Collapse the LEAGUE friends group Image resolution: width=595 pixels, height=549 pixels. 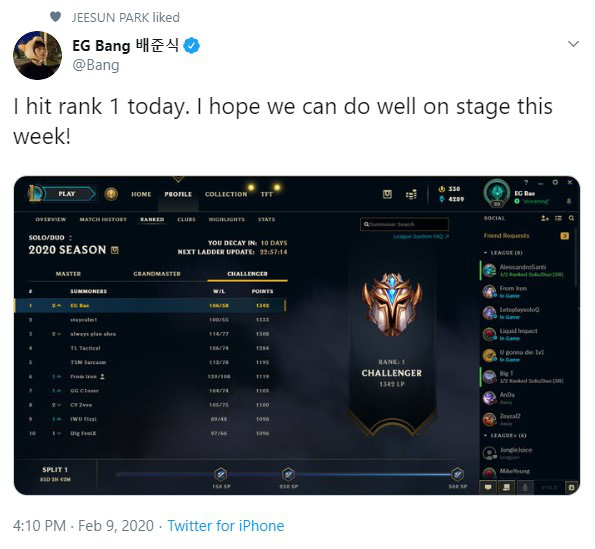(485, 253)
